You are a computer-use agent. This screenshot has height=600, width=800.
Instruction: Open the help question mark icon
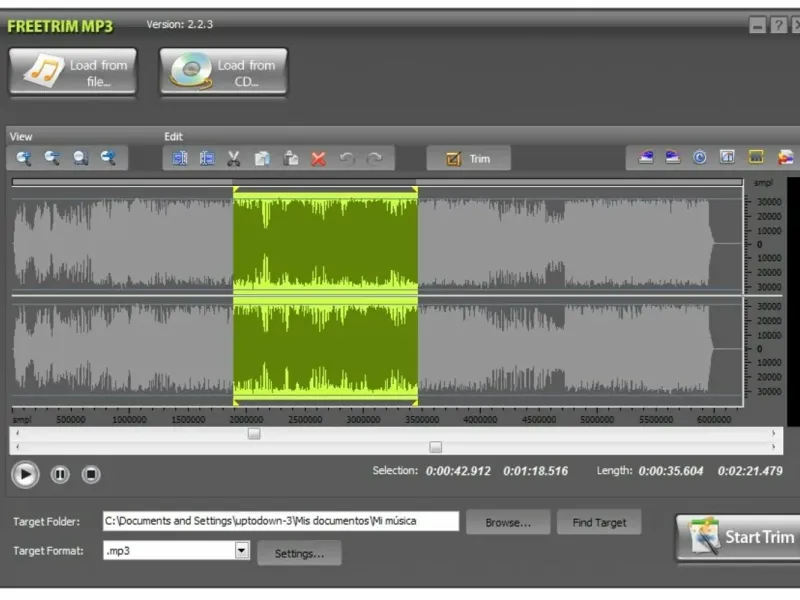pyautogui.click(x=778, y=26)
